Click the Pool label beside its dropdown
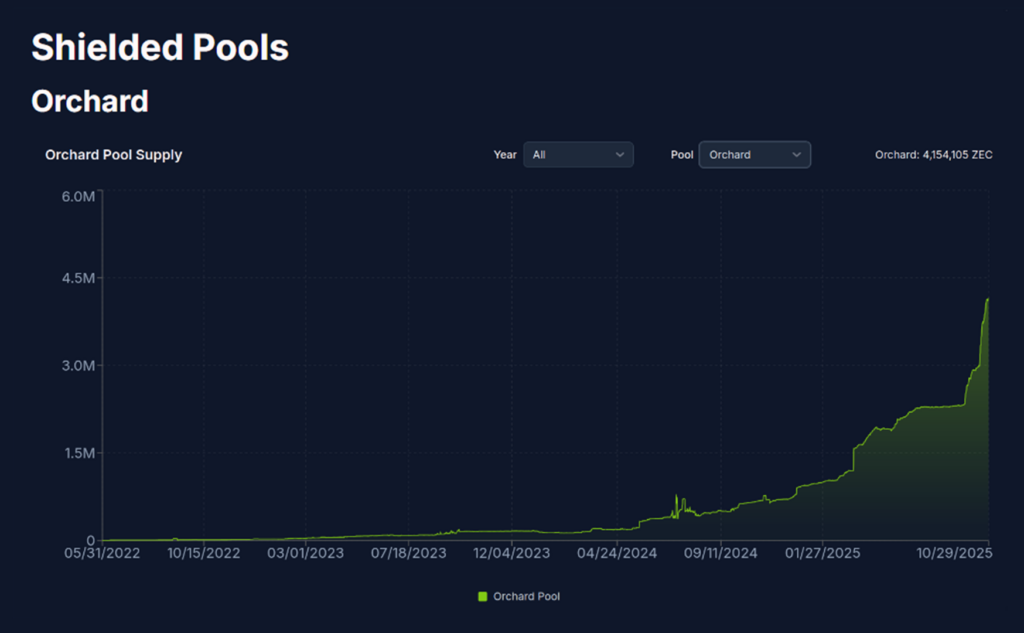This screenshot has height=633, width=1024. pyautogui.click(x=681, y=155)
